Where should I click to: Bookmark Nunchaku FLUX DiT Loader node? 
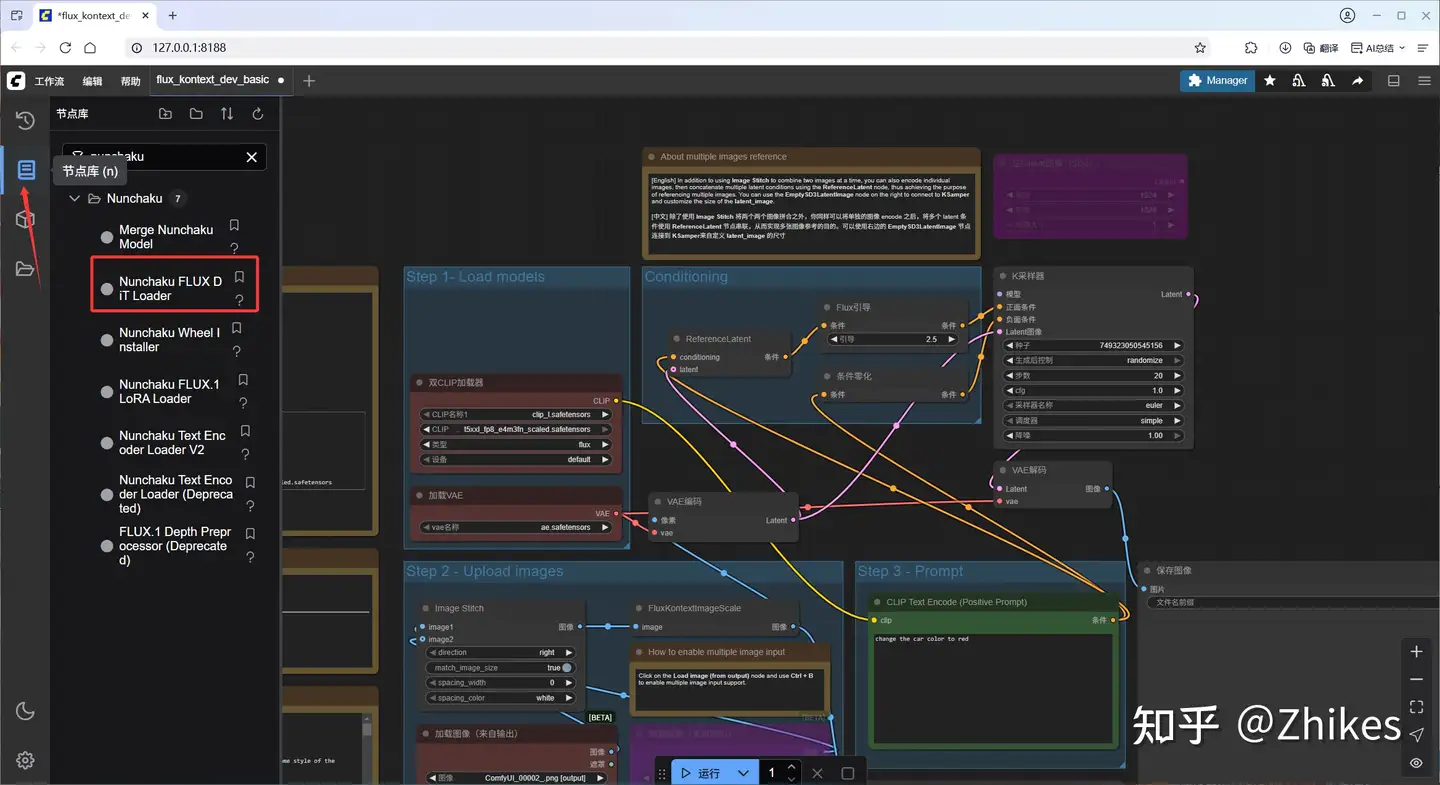pos(239,277)
